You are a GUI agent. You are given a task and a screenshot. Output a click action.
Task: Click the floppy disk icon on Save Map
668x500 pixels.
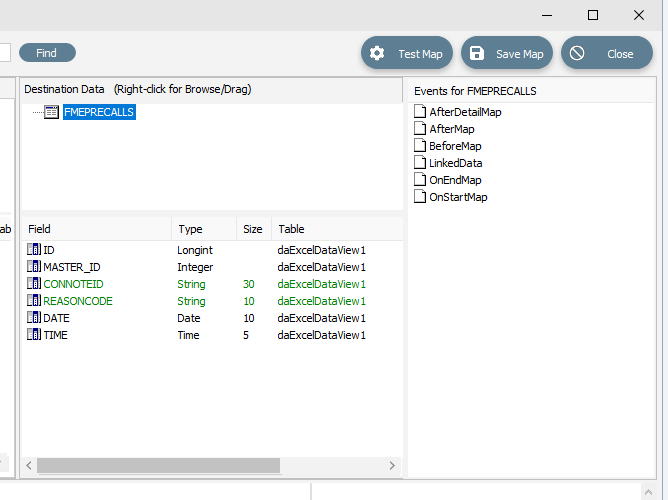click(477, 53)
